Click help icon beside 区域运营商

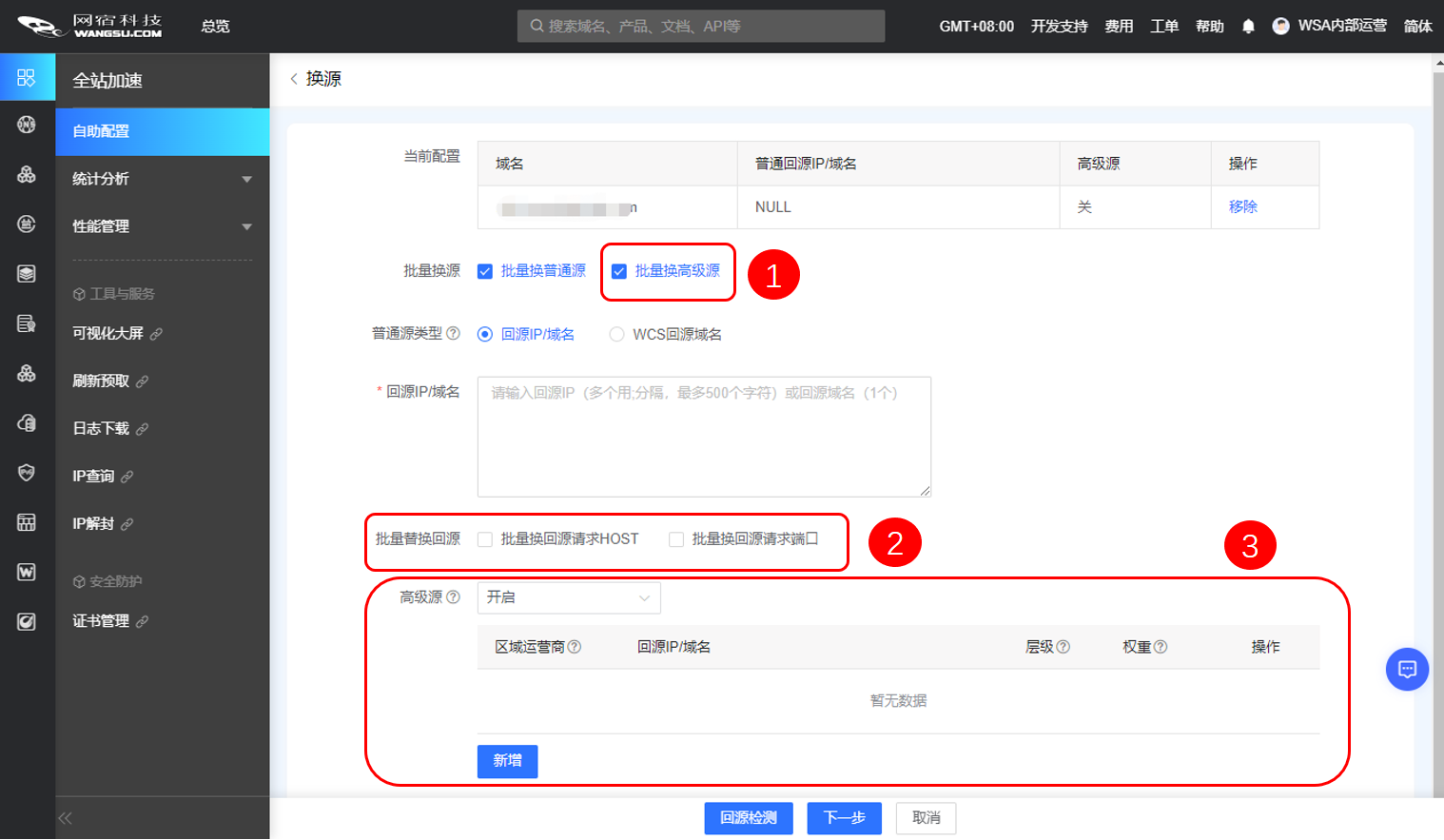point(575,647)
